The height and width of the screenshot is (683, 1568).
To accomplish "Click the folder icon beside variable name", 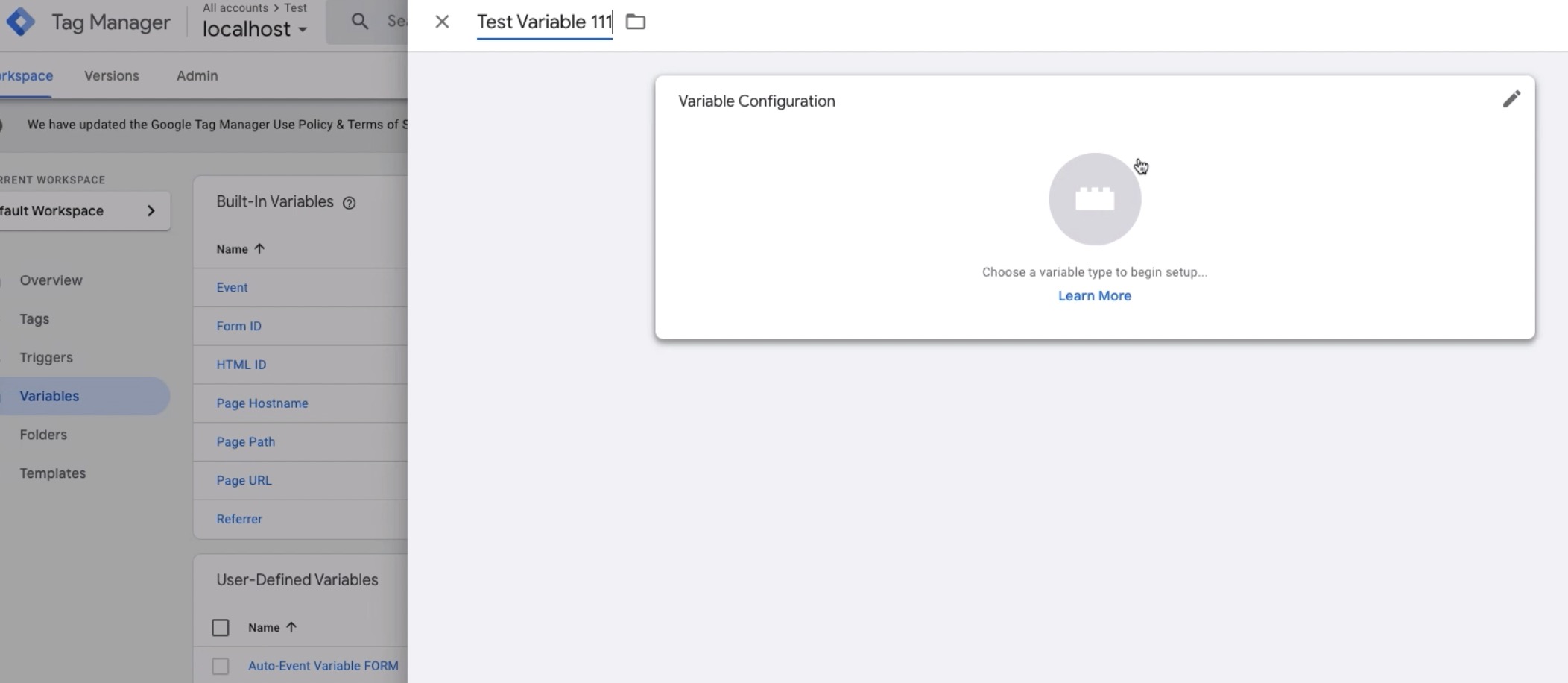I will pyautogui.click(x=636, y=22).
